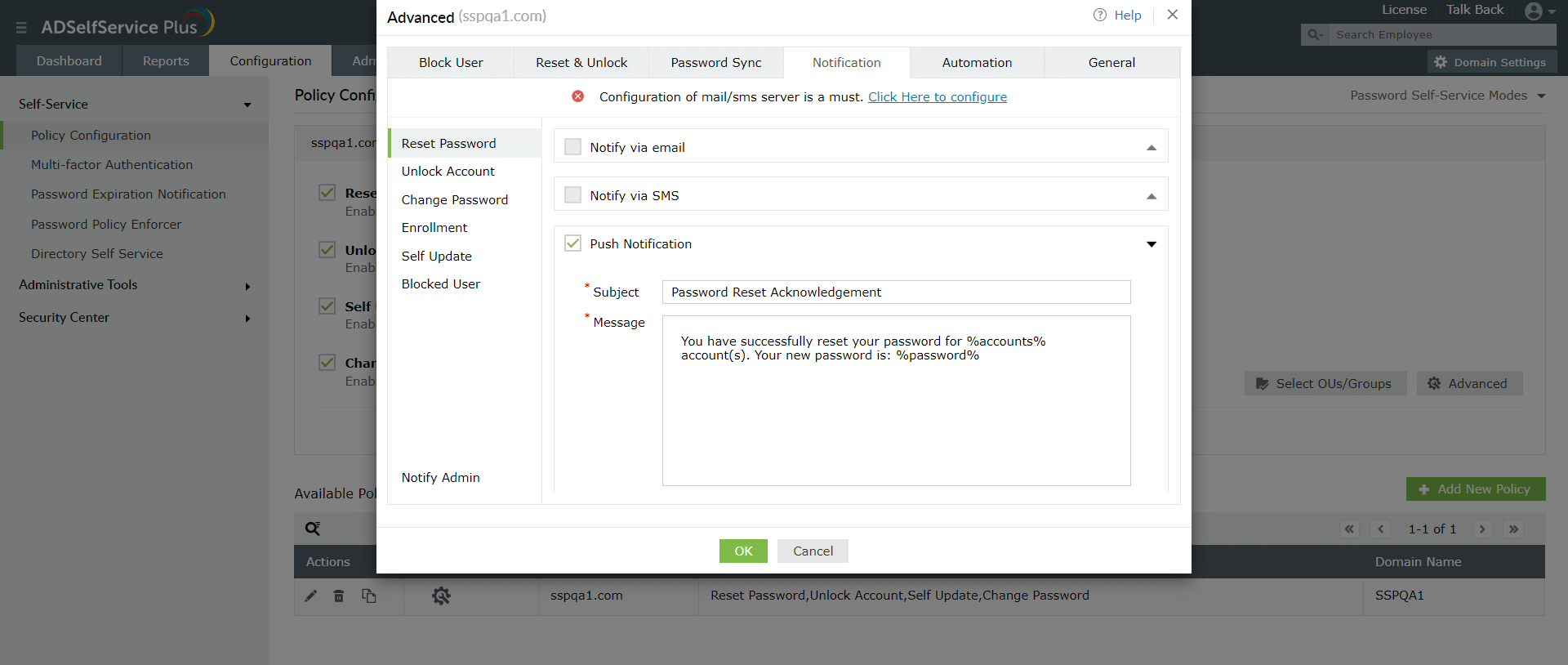
Task: Toggle the Unlock Account policy checkbox in background
Action: (x=327, y=250)
